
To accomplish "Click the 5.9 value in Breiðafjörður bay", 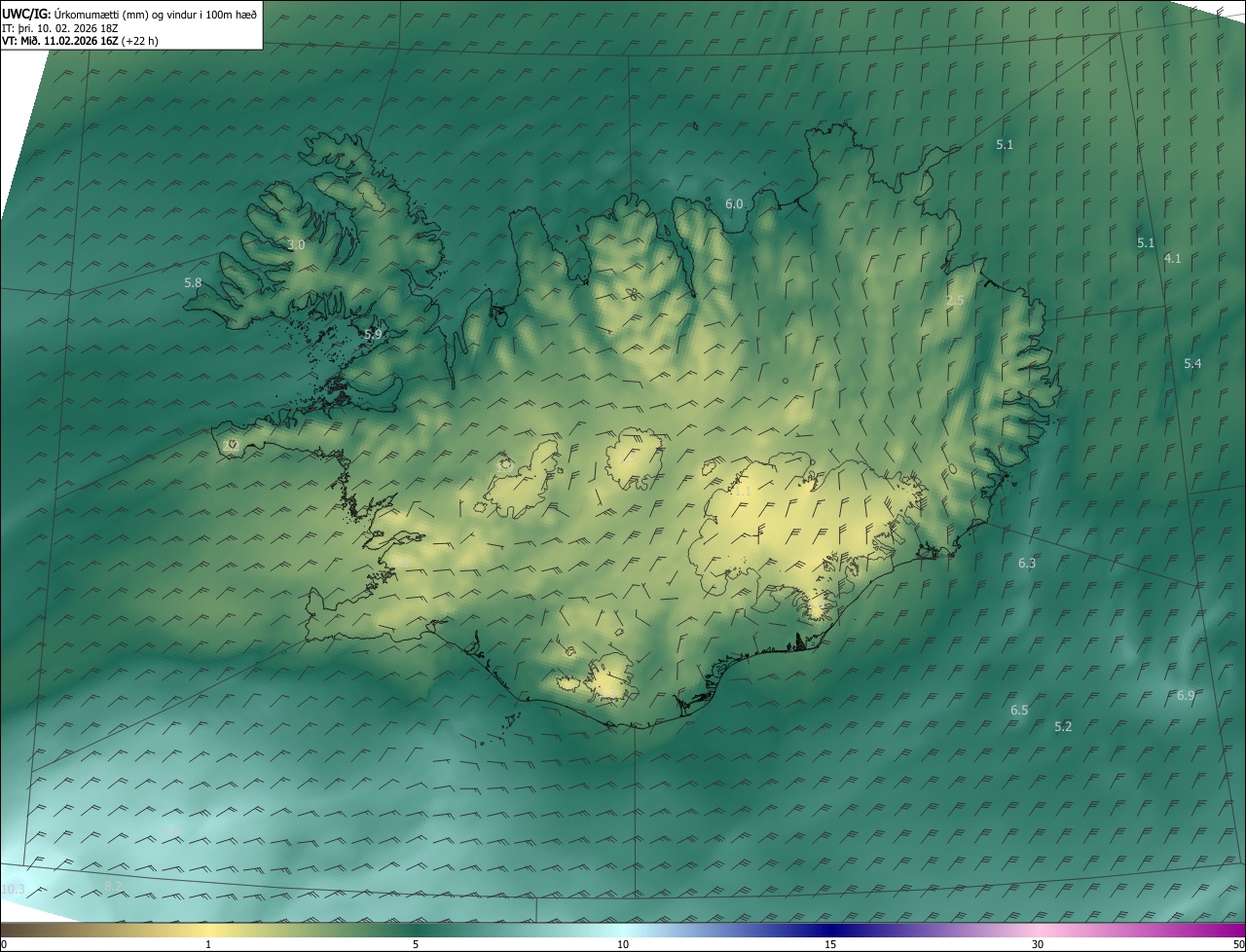I will [x=373, y=334].
